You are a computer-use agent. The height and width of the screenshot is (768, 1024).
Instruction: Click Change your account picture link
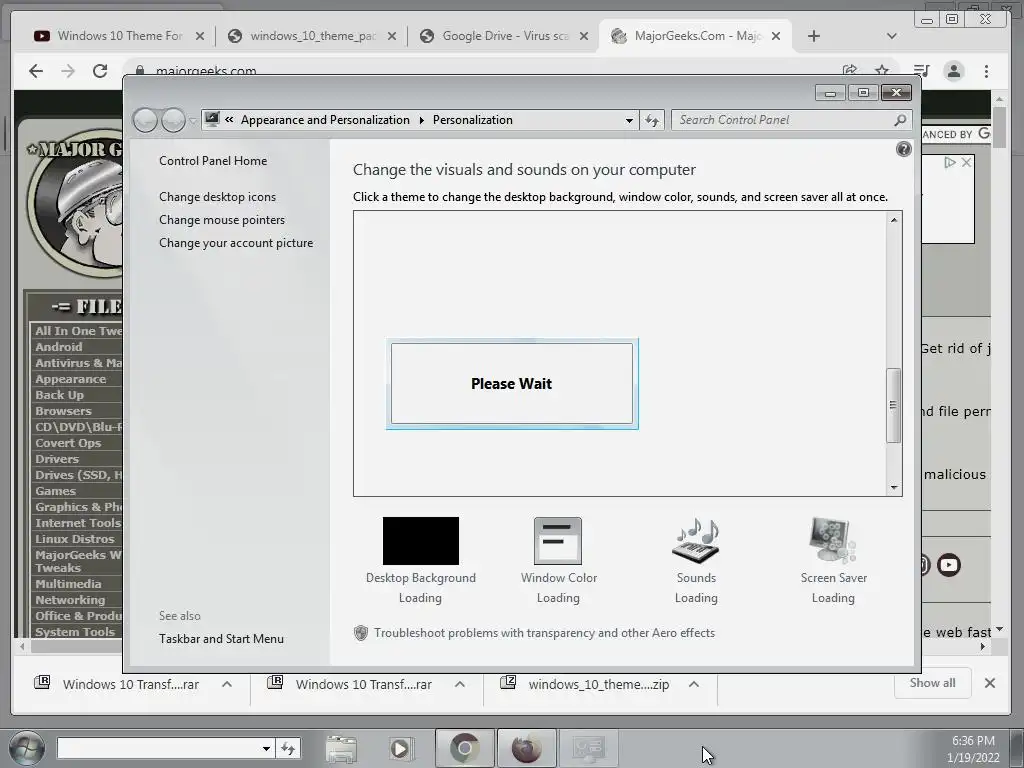pos(236,243)
